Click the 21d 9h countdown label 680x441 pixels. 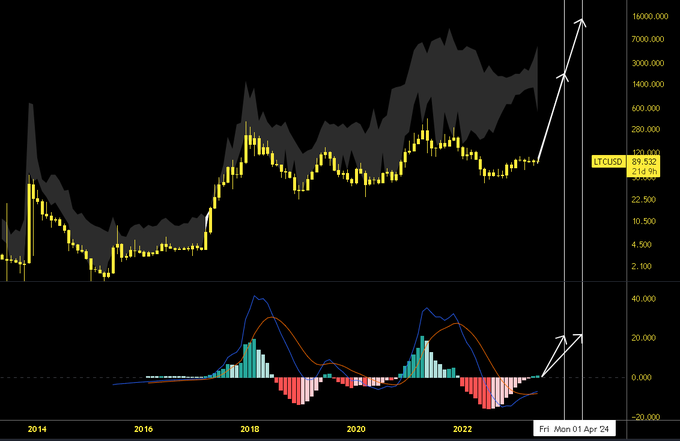pos(644,171)
